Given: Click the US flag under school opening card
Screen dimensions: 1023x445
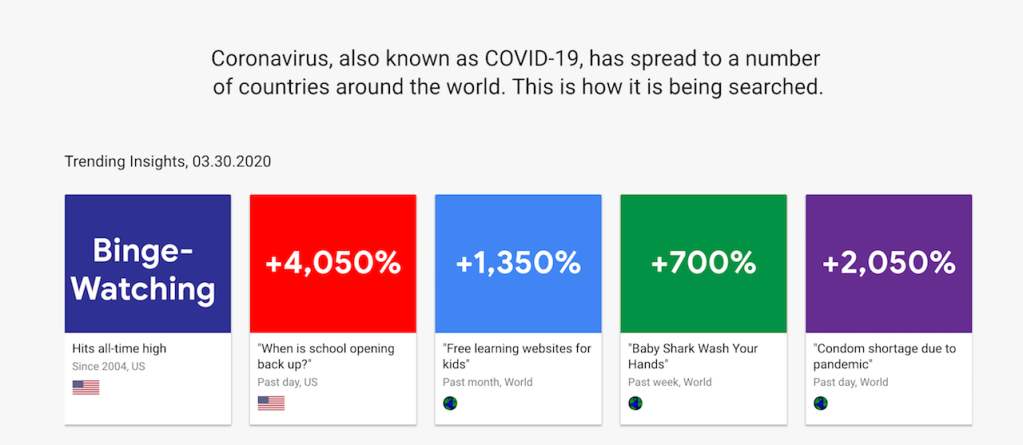Looking at the screenshot, I should click(271, 403).
